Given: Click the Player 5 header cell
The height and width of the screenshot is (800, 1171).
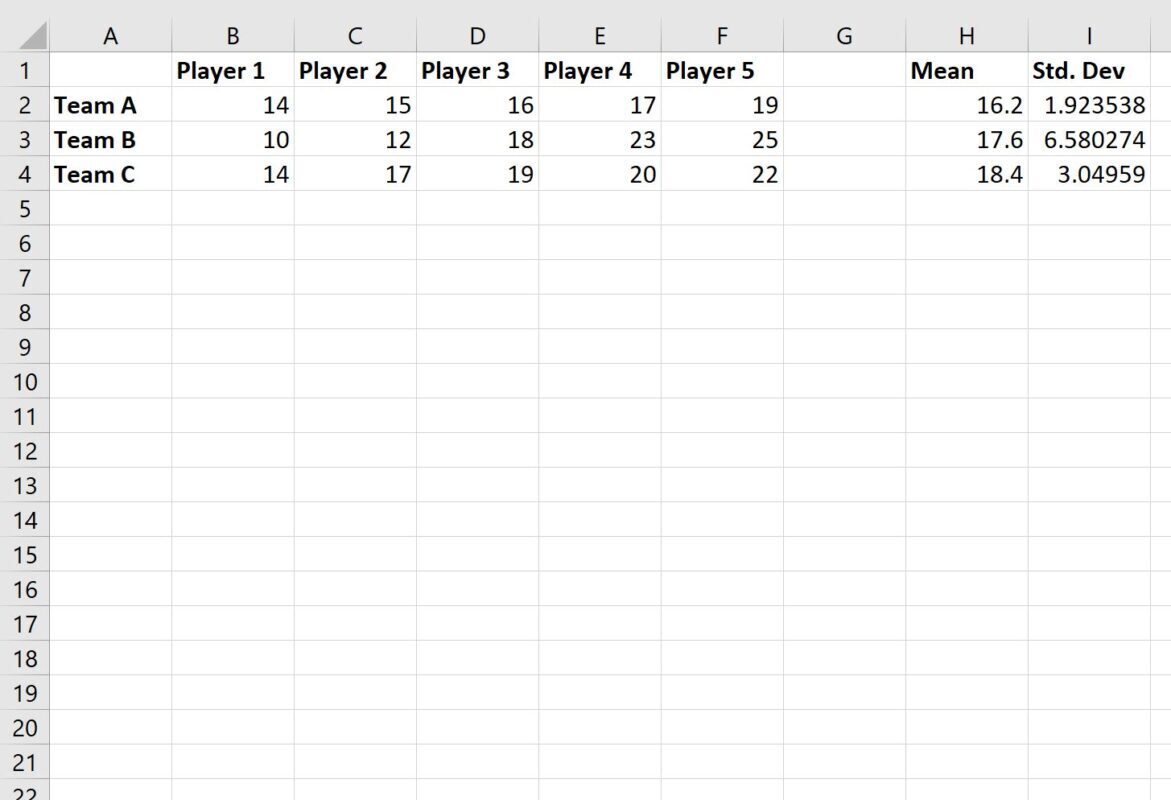Looking at the screenshot, I should [722, 70].
